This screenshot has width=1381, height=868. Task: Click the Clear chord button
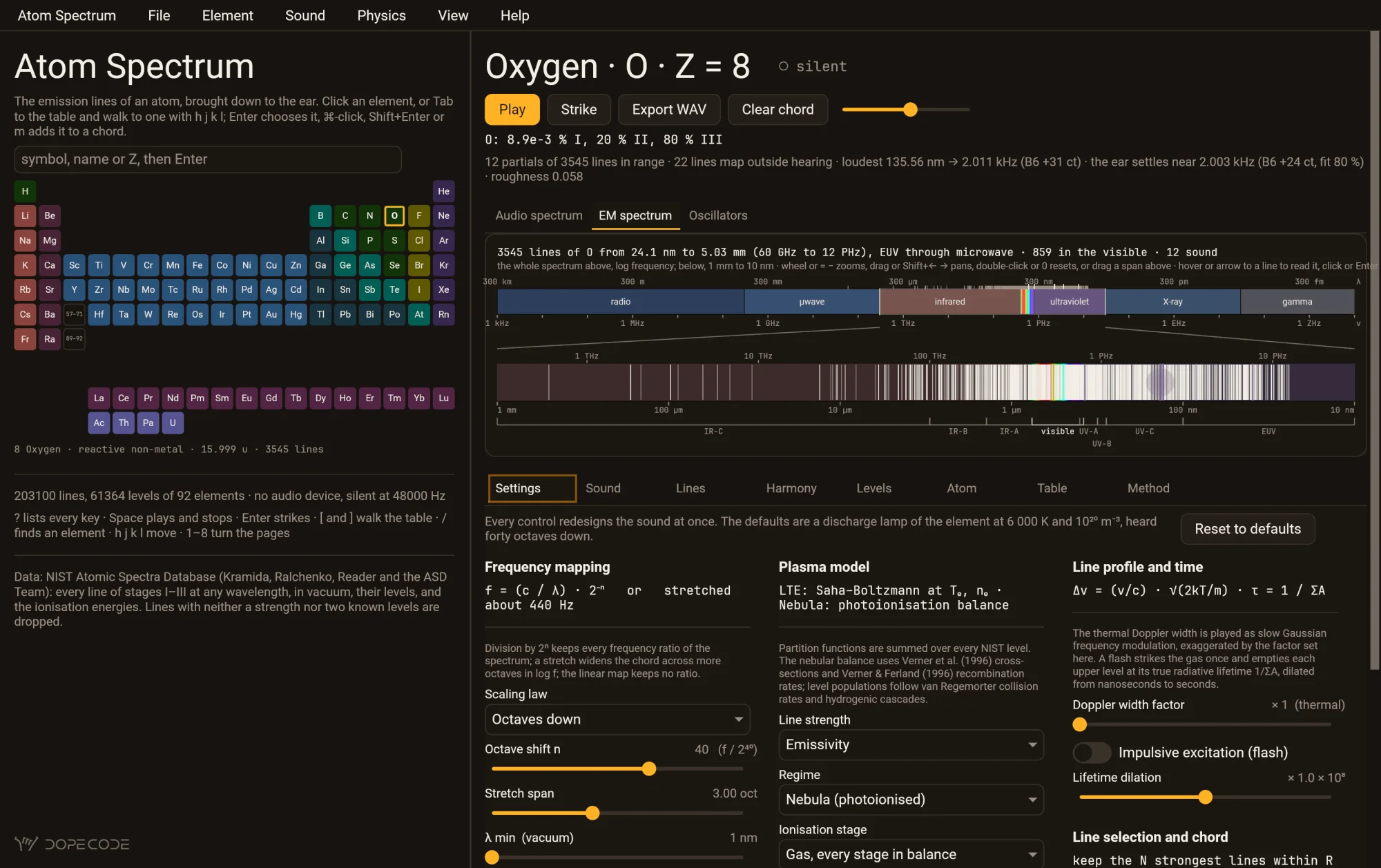pyautogui.click(x=778, y=109)
